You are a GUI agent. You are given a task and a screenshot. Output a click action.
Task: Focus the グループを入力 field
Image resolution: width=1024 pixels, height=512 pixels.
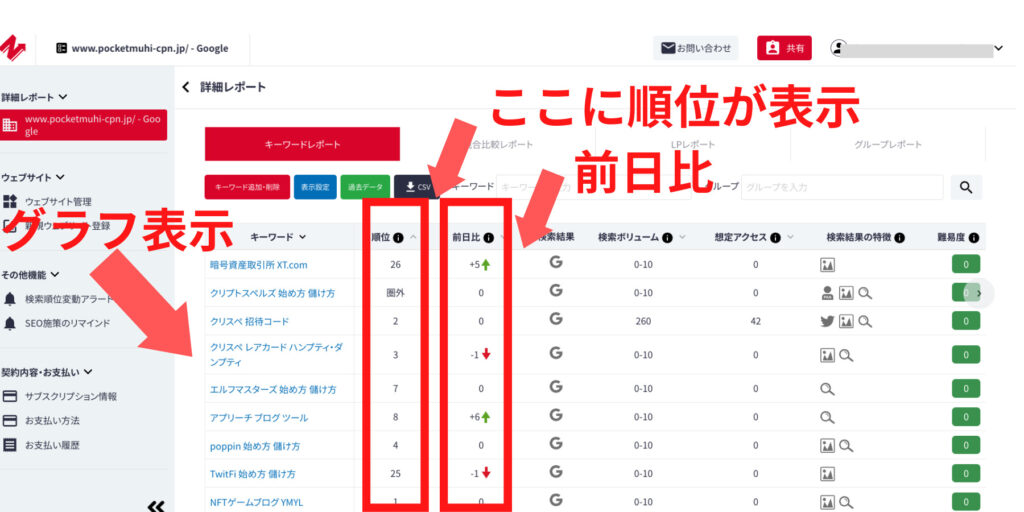pos(842,187)
